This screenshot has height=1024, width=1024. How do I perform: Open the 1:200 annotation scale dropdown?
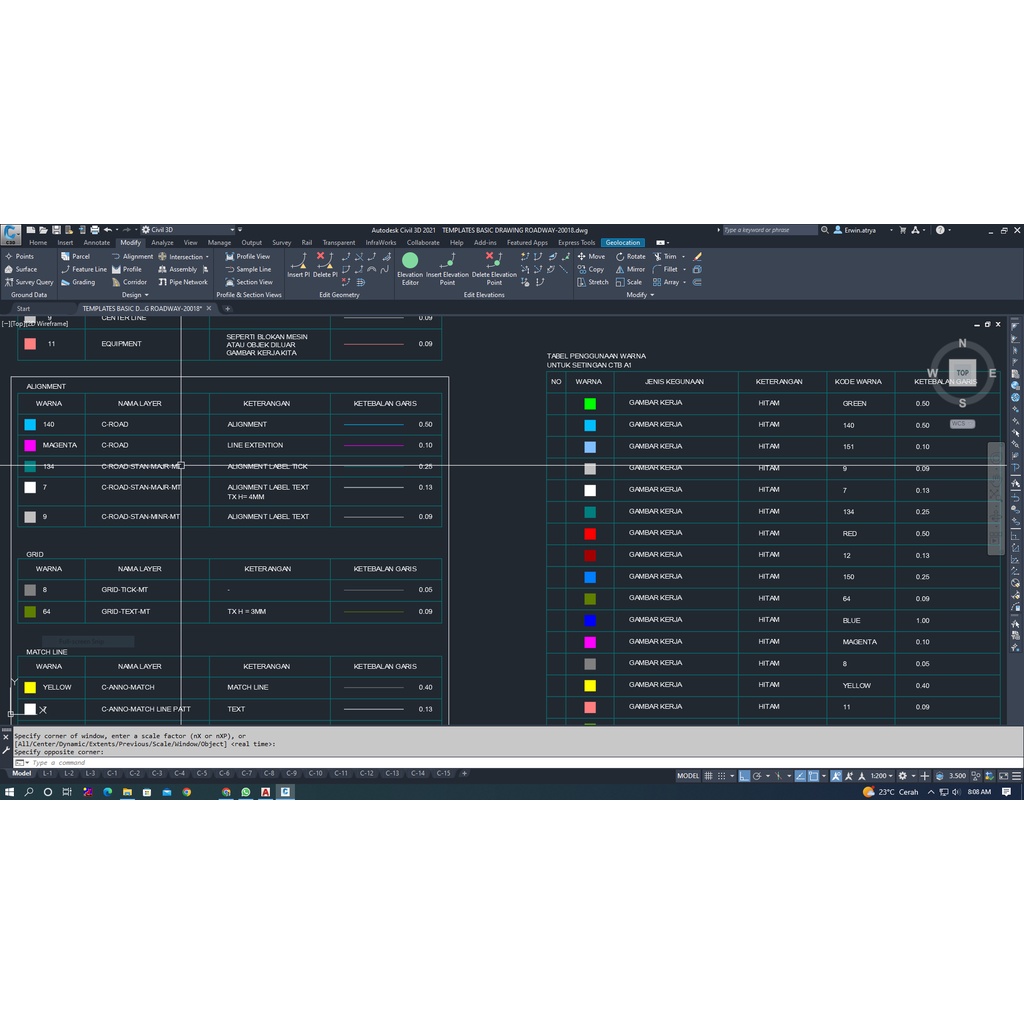[x=882, y=776]
